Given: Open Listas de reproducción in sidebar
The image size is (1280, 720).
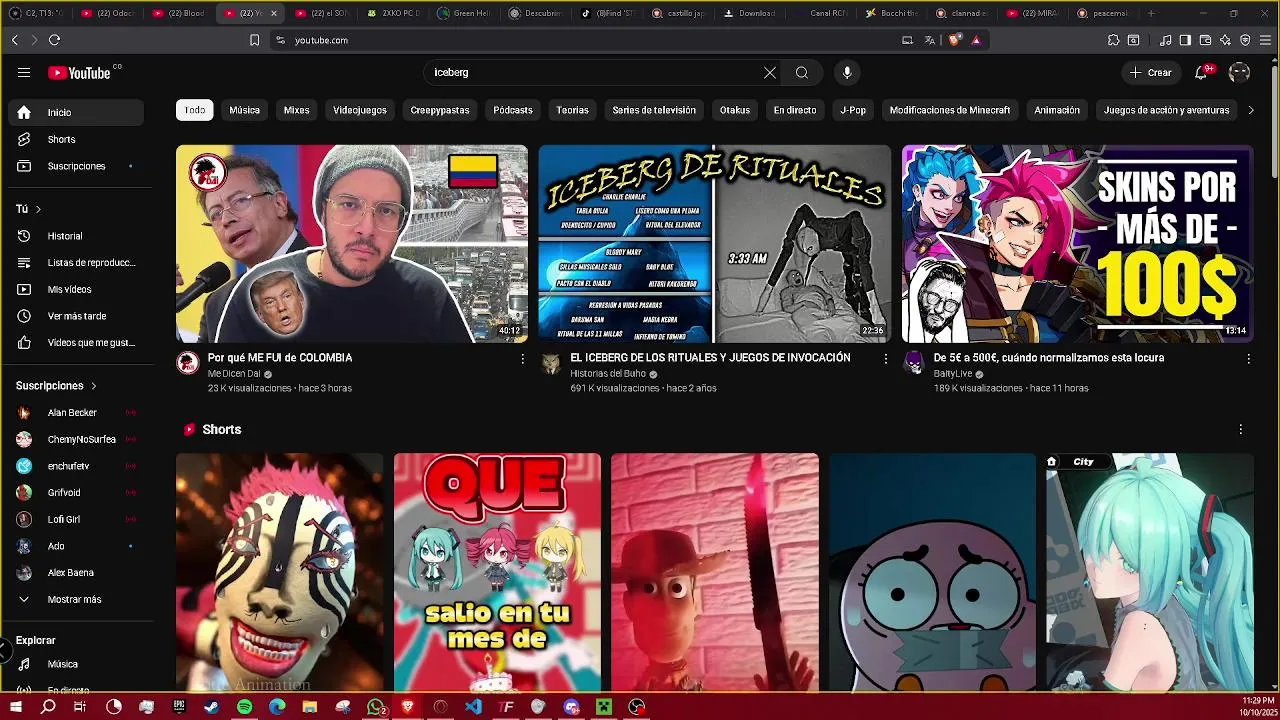Looking at the screenshot, I should pos(76,263).
